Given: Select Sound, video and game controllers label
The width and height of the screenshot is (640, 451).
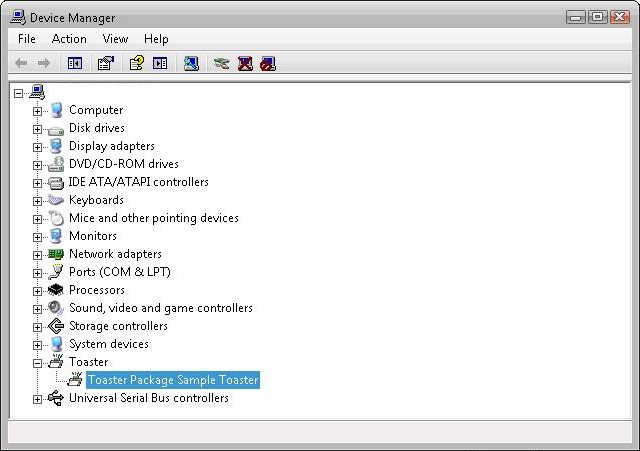Looking at the screenshot, I should pyautogui.click(x=161, y=308).
